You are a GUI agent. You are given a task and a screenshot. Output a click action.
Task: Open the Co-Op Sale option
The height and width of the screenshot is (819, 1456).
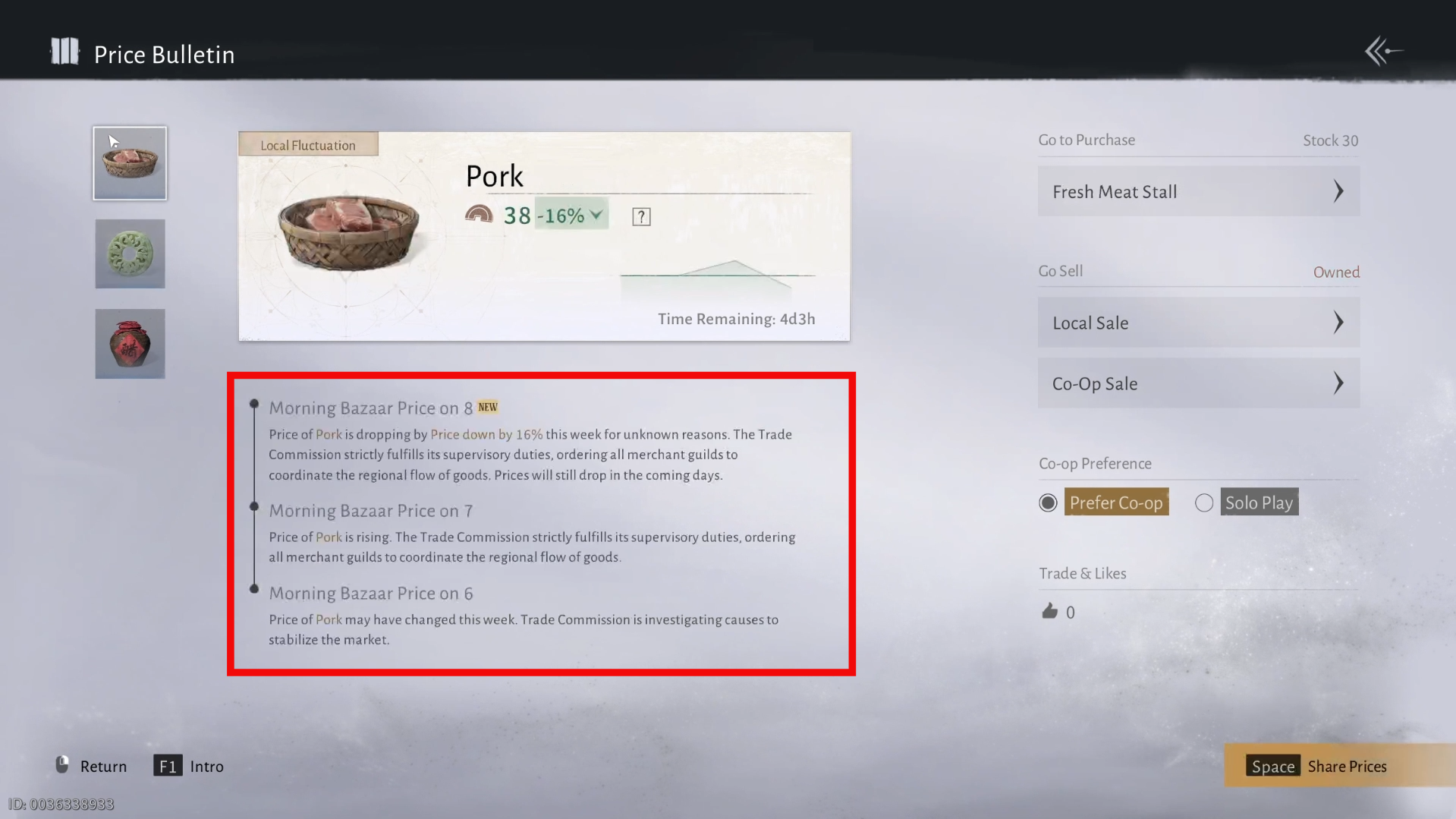[x=1199, y=383]
